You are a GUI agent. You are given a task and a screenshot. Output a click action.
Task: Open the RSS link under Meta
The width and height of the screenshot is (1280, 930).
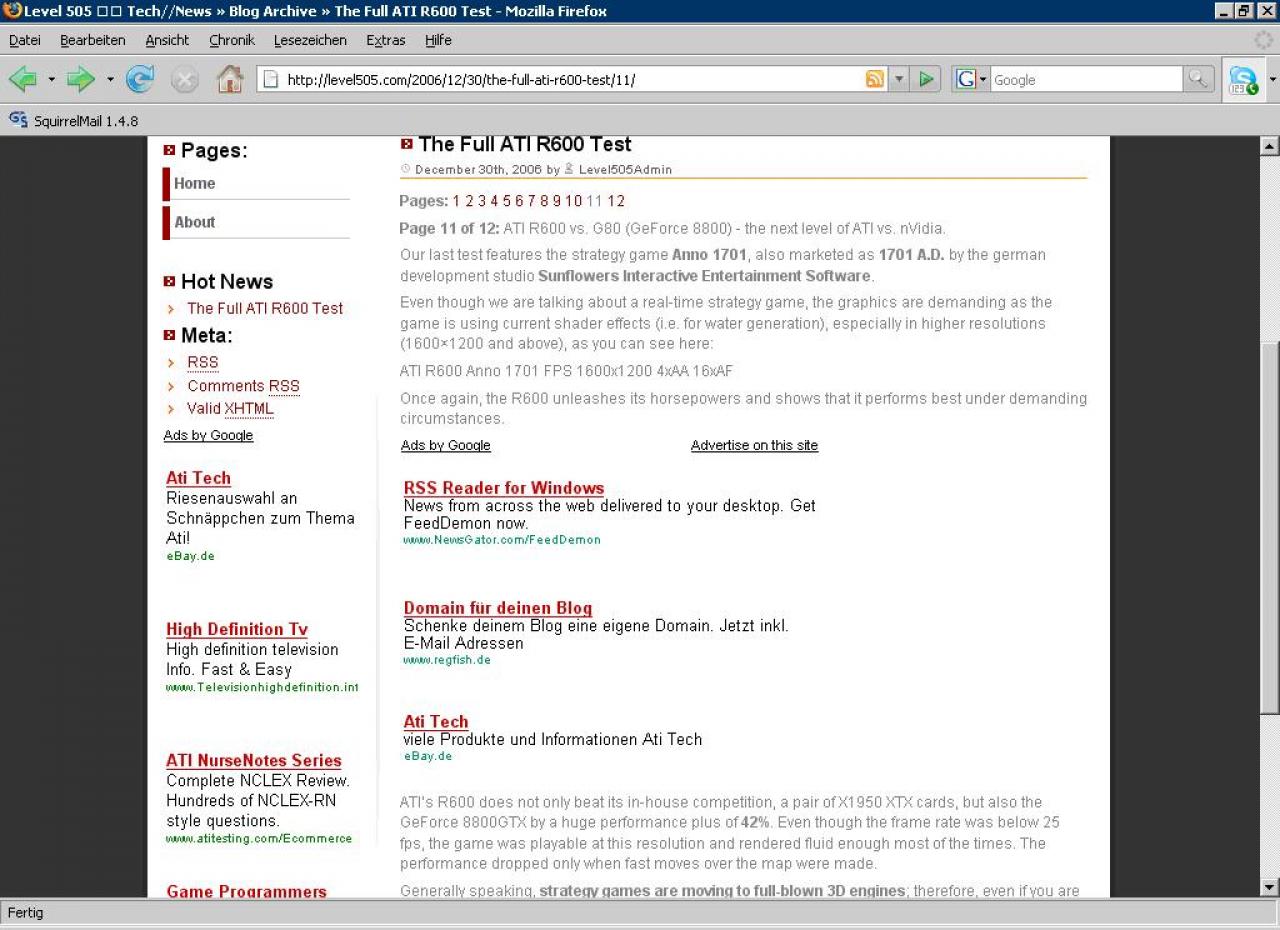pos(203,362)
